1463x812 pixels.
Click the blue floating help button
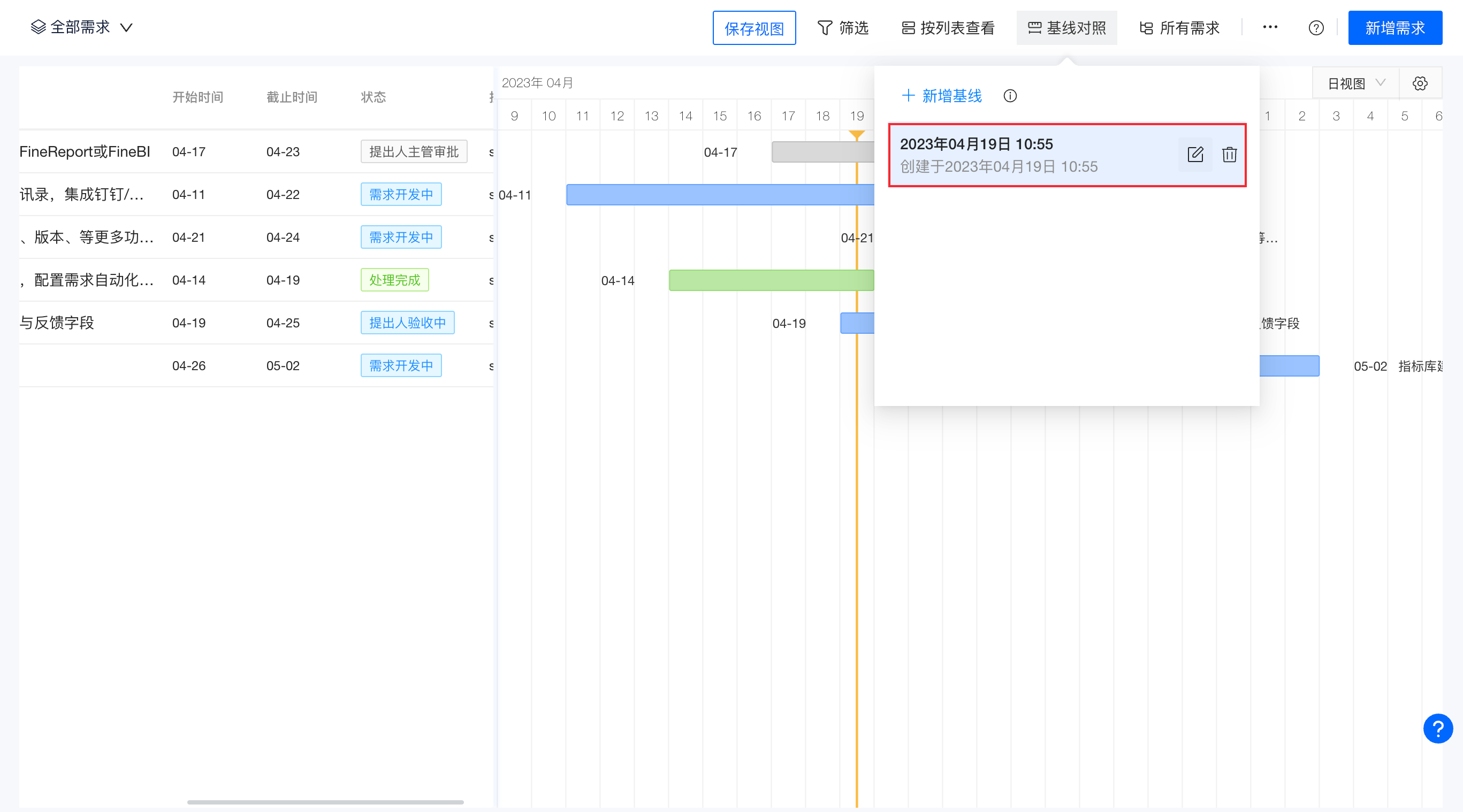pyautogui.click(x=1437, y=729)
